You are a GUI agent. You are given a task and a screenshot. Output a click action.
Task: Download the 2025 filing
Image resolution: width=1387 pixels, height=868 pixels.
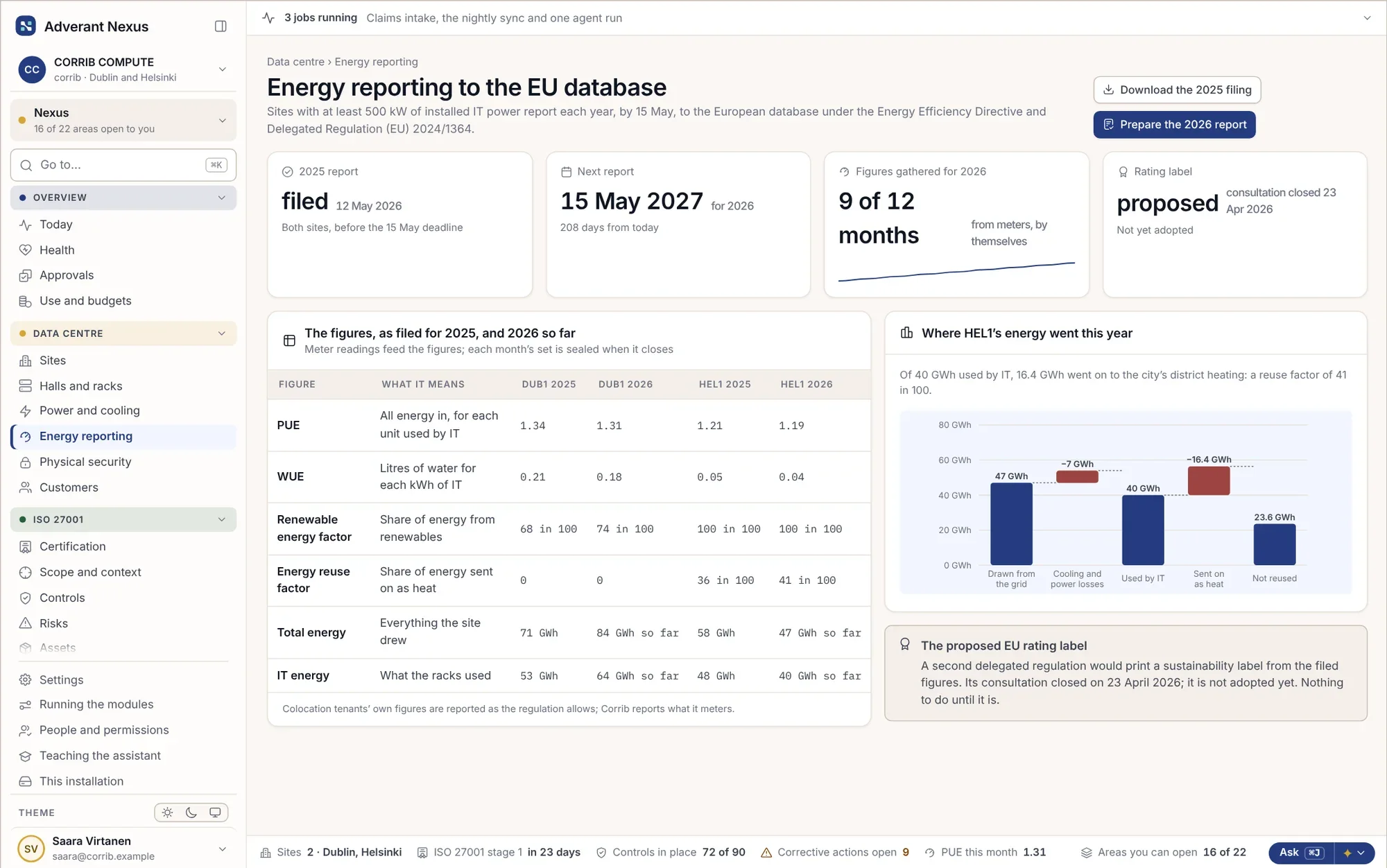1177,90
